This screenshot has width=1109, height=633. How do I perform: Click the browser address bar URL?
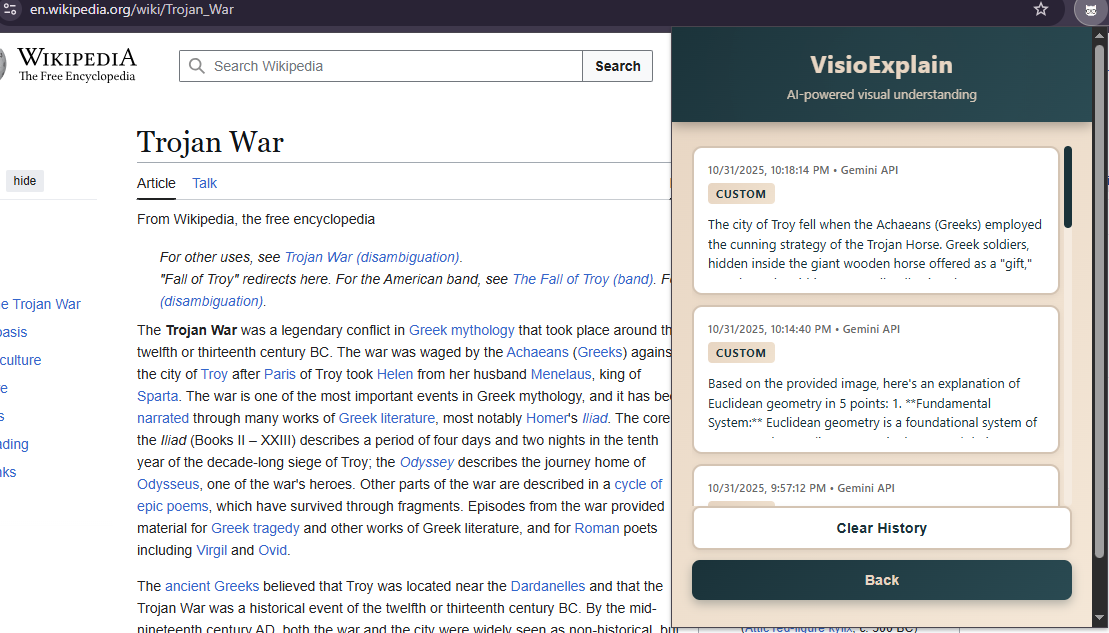pyautogui.click(x=132, y=9)
